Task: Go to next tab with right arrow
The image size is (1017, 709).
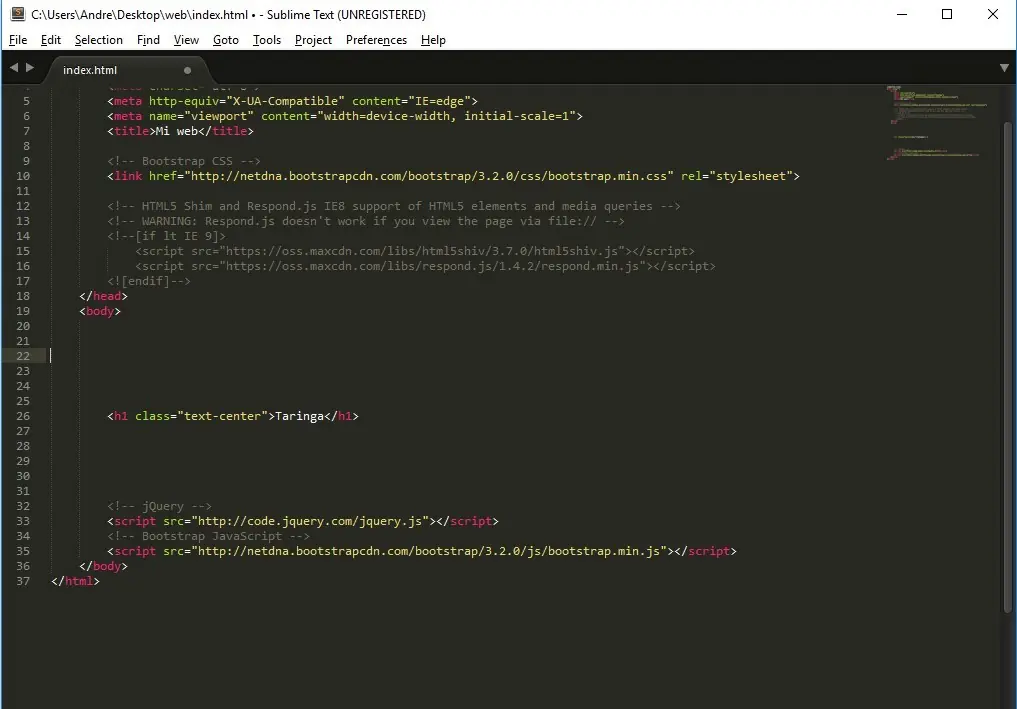Action: [30, 67]
